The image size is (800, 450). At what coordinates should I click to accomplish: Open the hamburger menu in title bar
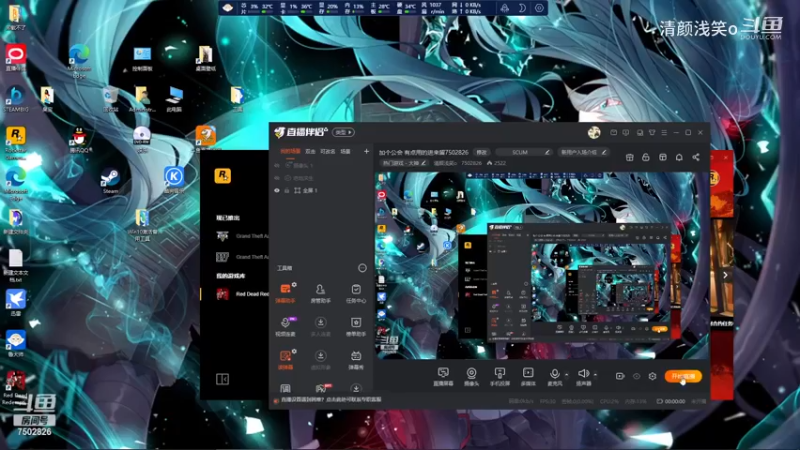click(x=664, y=133)
